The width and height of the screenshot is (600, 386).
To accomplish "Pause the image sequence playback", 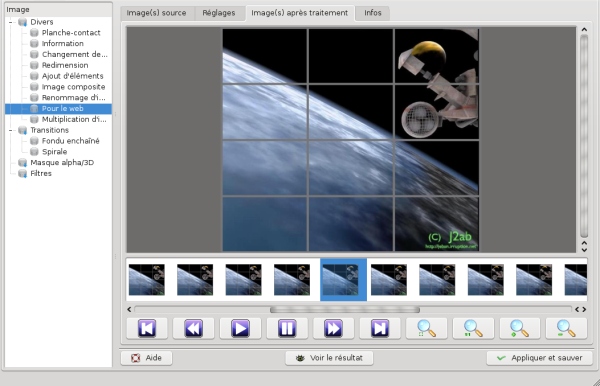I will point(287,328).
